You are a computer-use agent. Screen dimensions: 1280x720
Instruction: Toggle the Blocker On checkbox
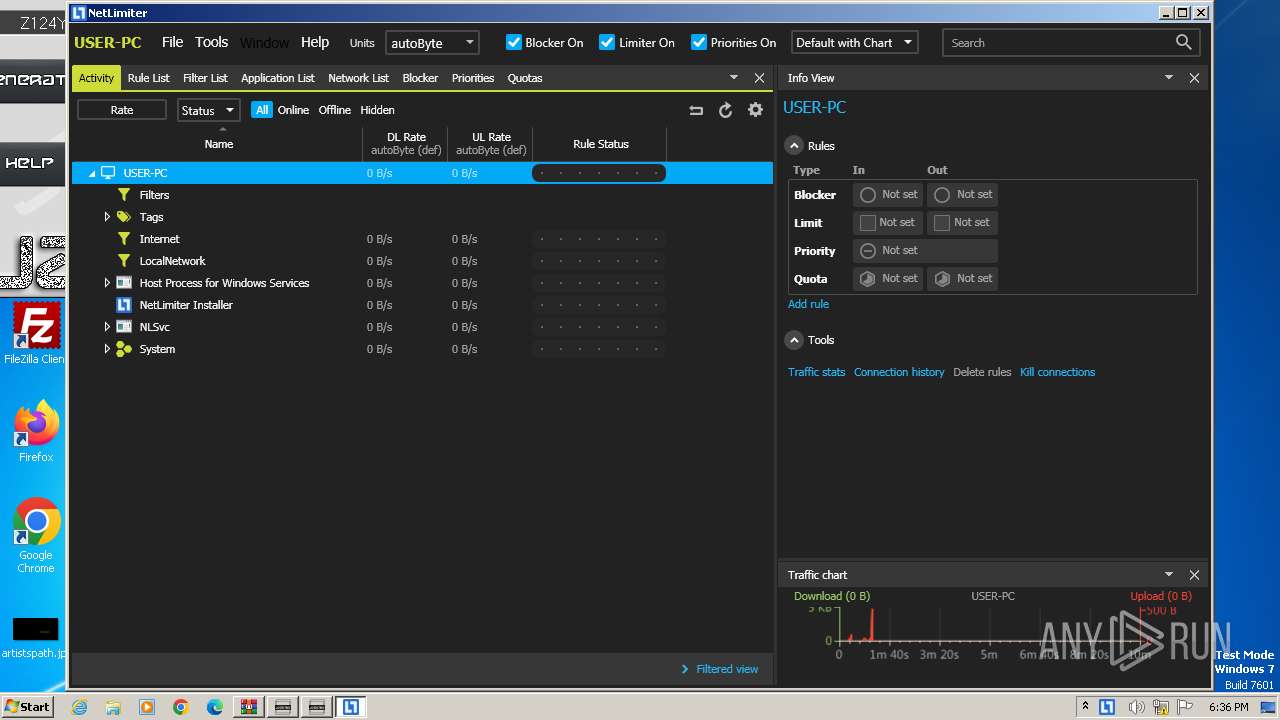pyautogui.click(x=514, y=42)
